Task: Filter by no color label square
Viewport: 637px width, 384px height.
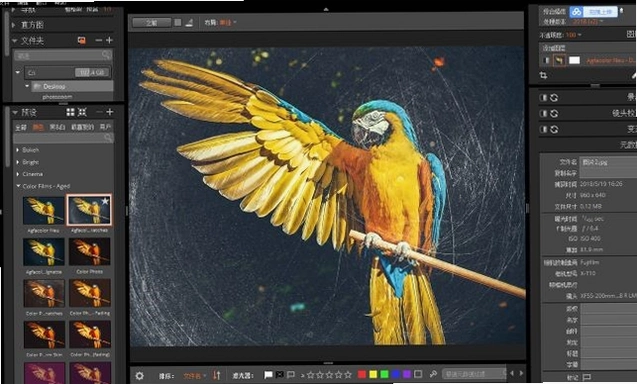Action: point(418,374)
